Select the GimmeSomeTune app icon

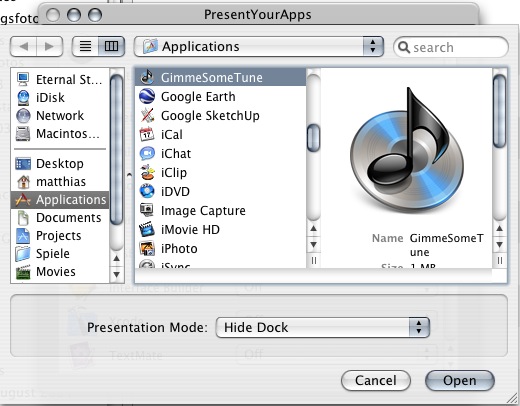click(x=147, y=77)
